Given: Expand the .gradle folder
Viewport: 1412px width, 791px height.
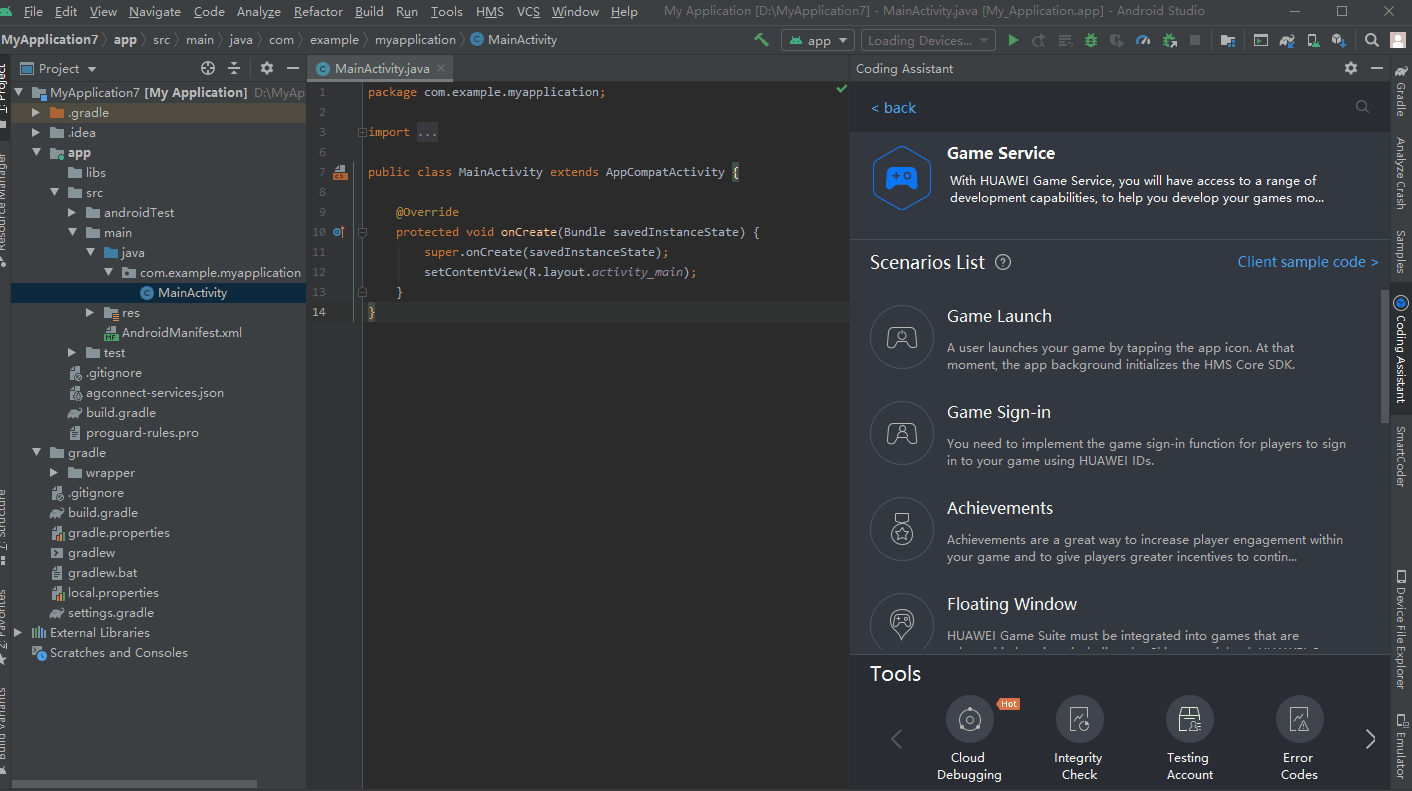Looking at the screenshot, I should click(36, 112).
